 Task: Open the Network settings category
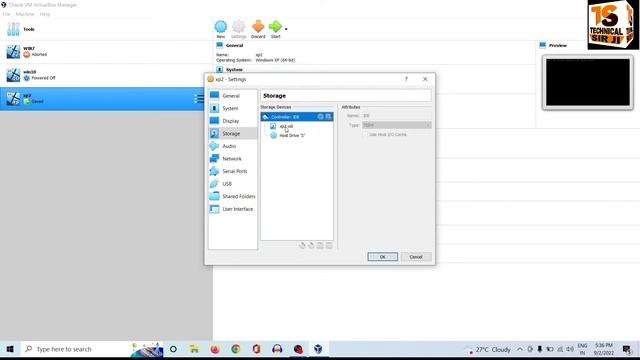point(233,159)
